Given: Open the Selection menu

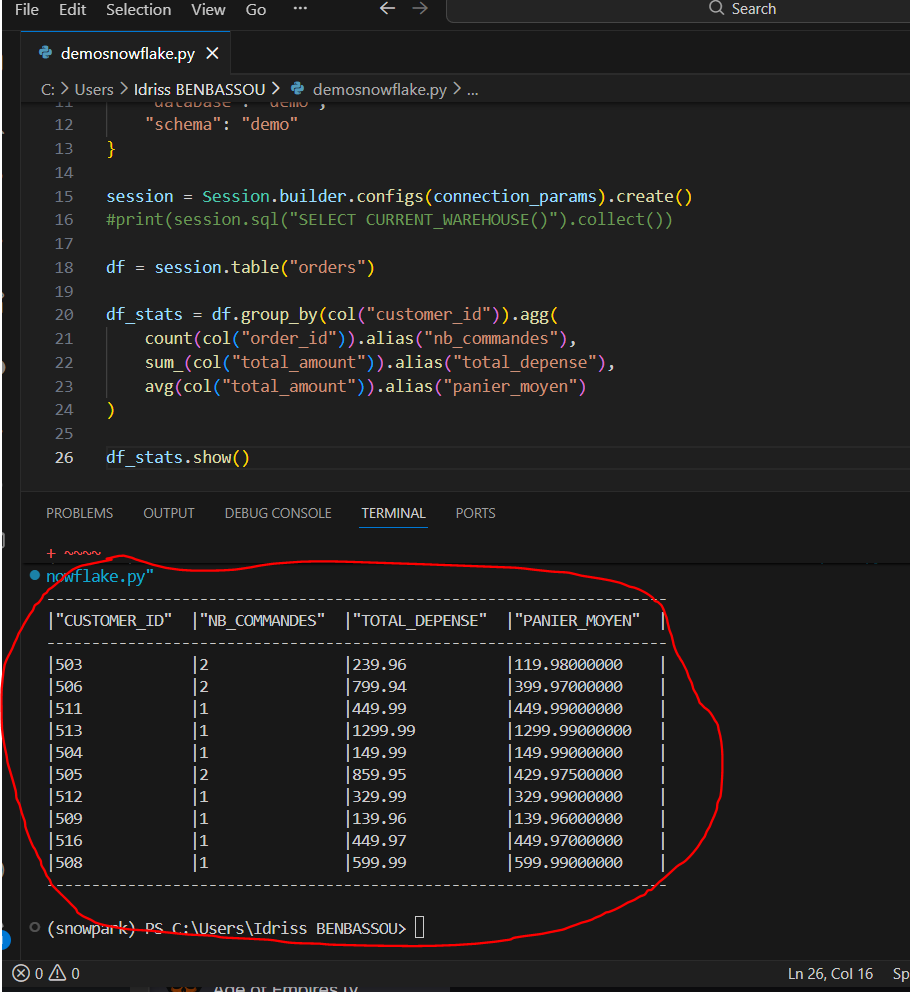Looking at the screenshot, I should [138, 9].
